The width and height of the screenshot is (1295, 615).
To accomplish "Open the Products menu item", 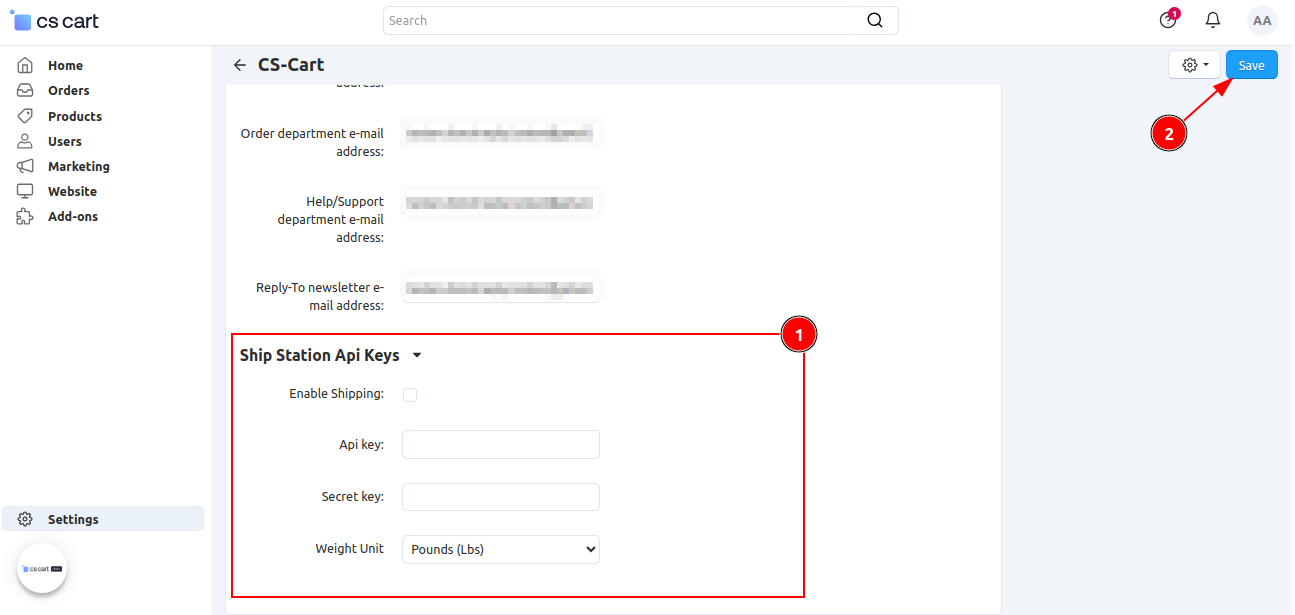I will [75, 116].
